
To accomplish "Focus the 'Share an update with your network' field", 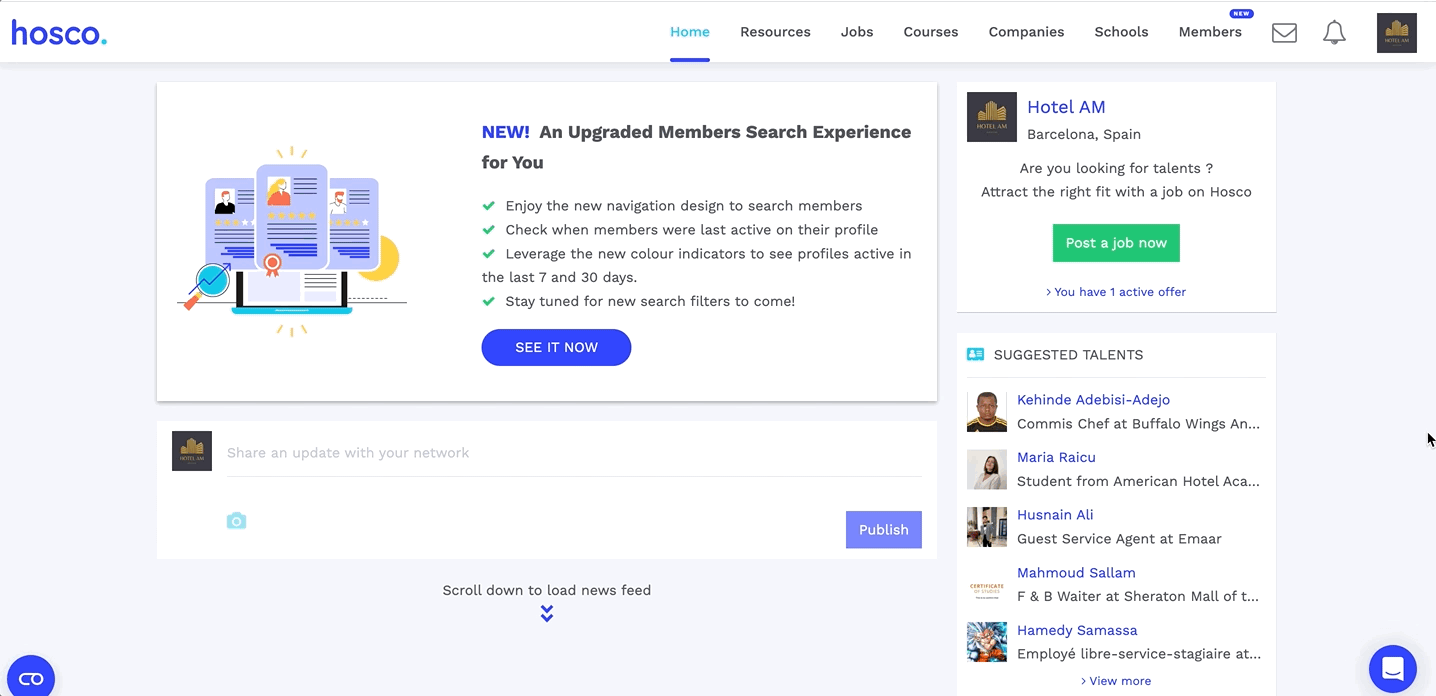I will click(574, 453).
